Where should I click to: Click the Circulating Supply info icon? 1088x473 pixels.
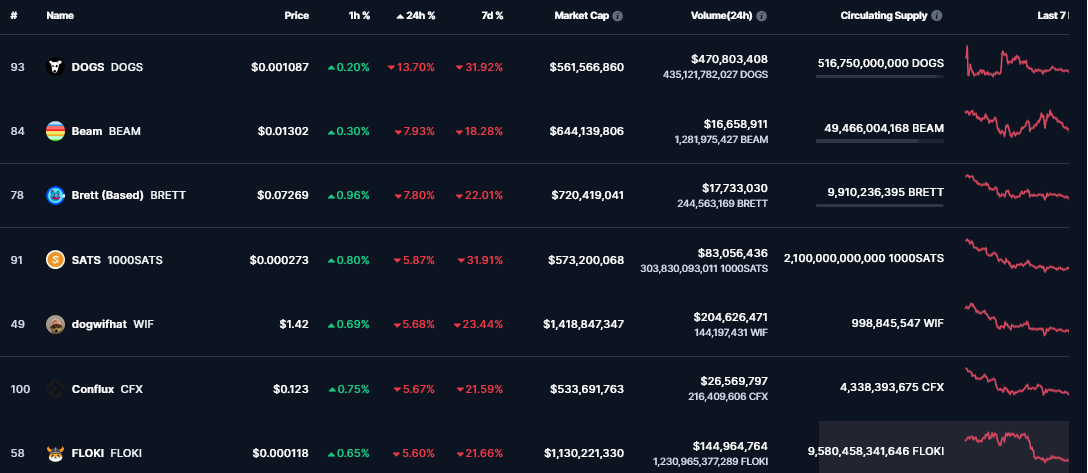(x=937, y=16)
